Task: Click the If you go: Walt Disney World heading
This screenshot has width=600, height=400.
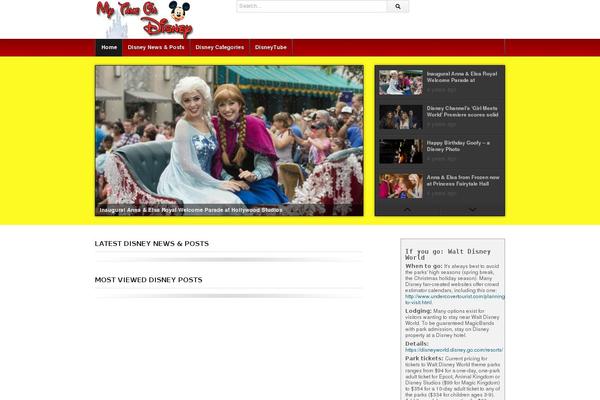Action: [x=448, y=254]
